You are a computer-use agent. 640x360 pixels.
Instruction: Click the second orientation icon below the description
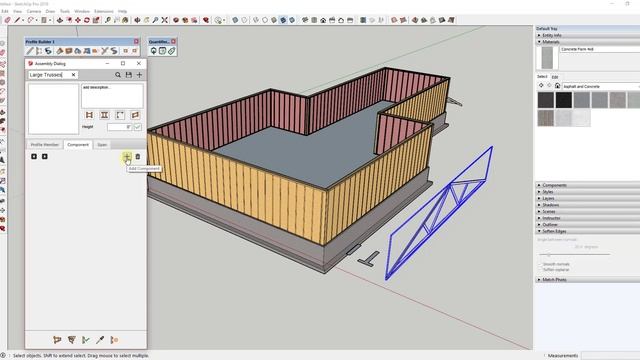(104, 115)
